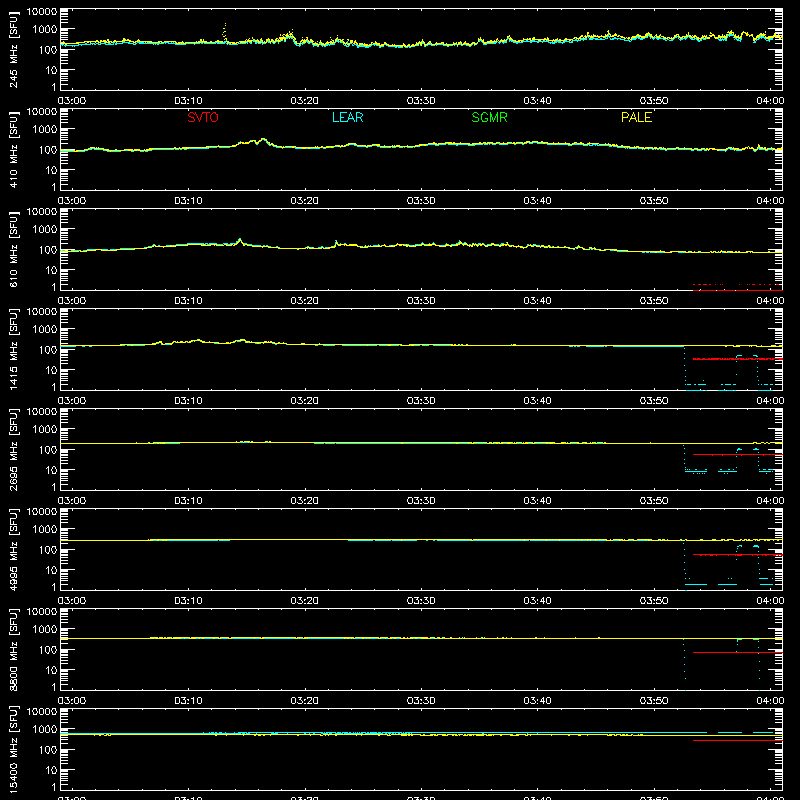Select the 15400 MHz [SFU] axis label
The image size is (800, 800).
13,749
